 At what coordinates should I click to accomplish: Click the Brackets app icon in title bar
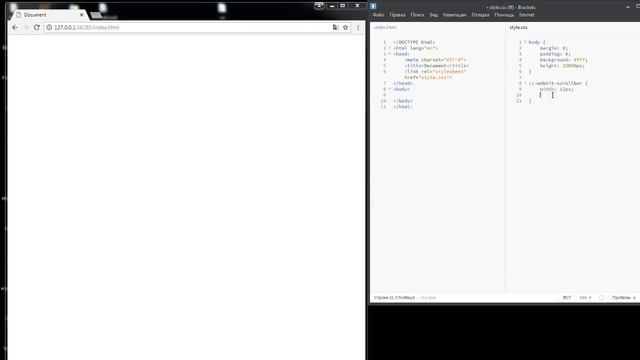(373, 6)
